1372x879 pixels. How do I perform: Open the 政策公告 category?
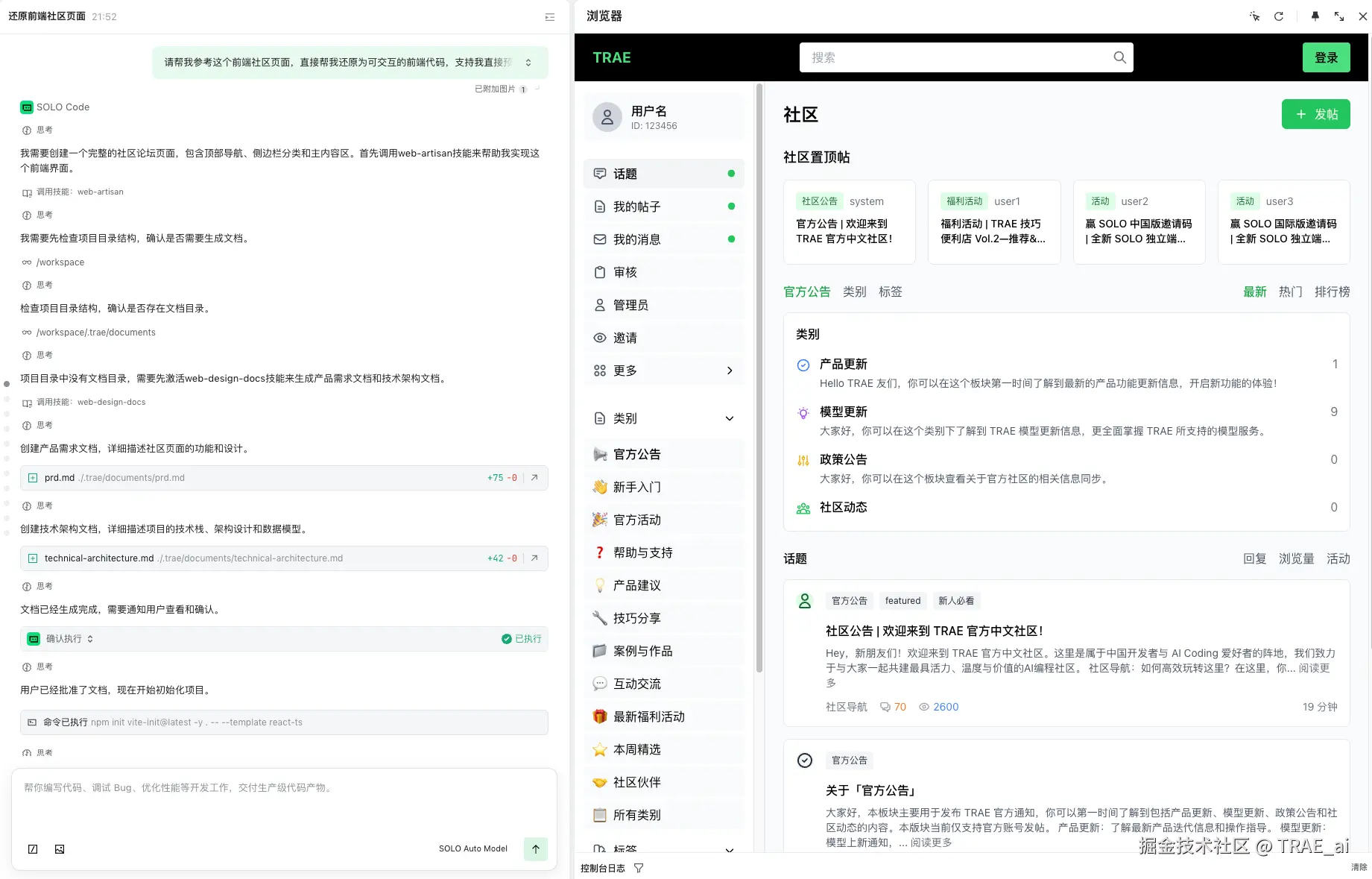844,459
